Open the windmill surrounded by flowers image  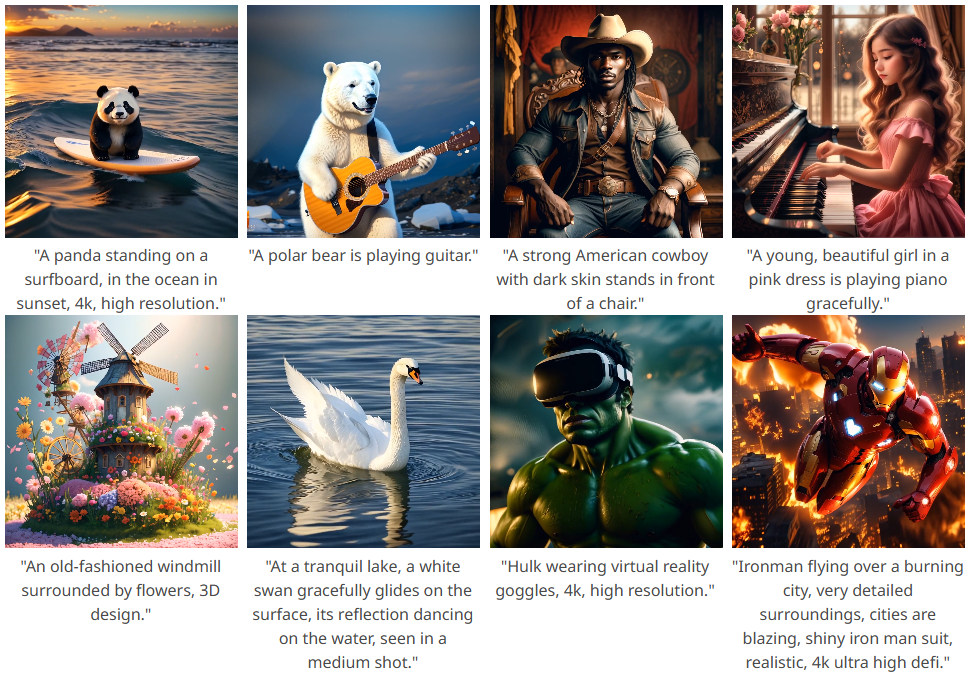click(121, 432)
